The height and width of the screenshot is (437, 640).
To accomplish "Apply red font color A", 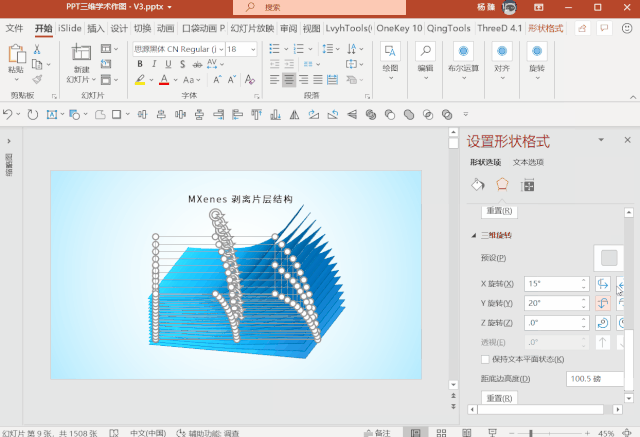I will [164, 80].
